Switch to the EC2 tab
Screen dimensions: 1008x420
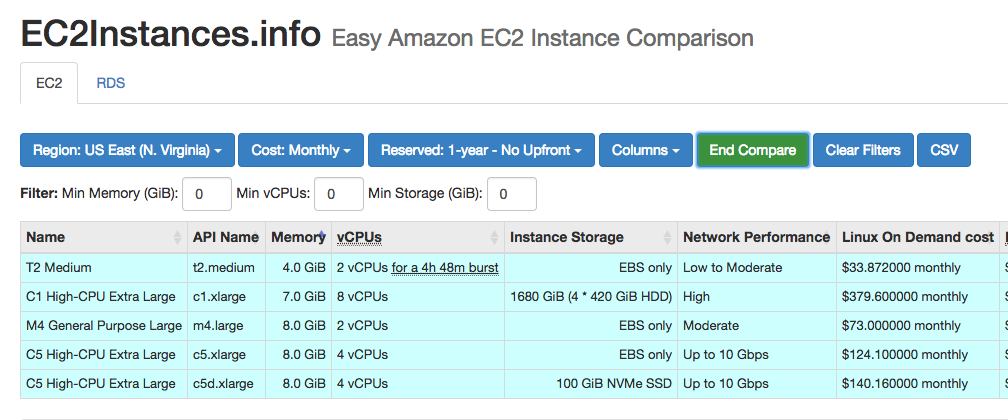pos(49,83)
